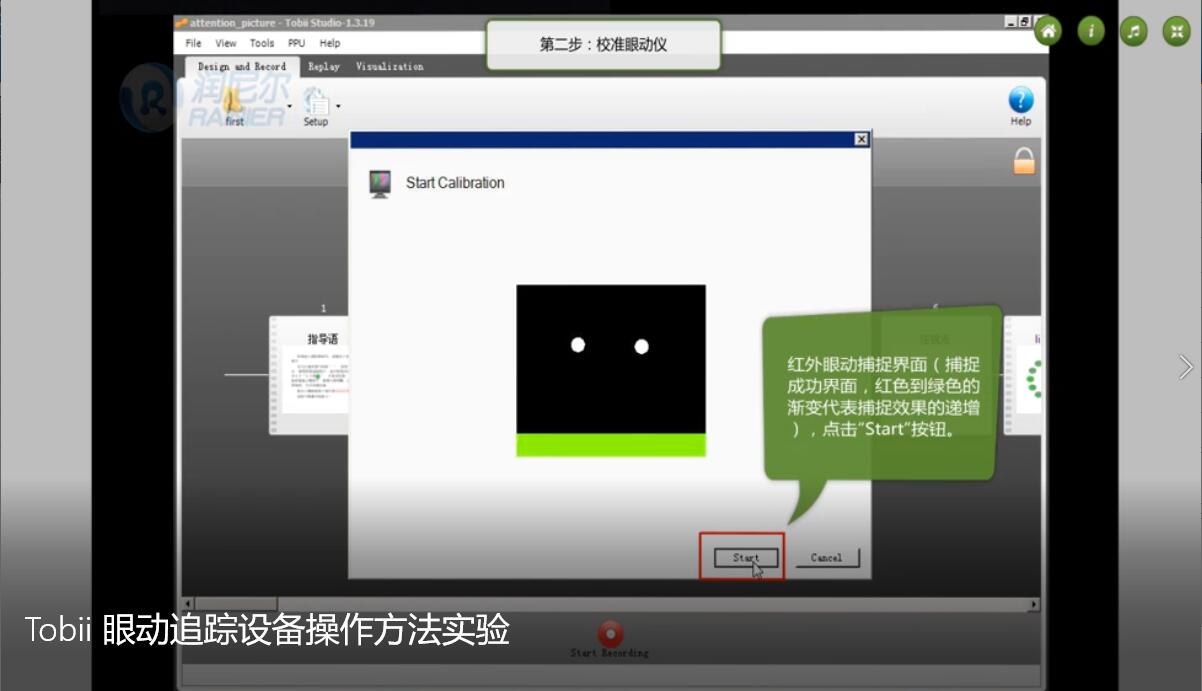Select the 指导语 slide thumbnail
Screen dimensions: 1202x691
[x=310, y=375]
